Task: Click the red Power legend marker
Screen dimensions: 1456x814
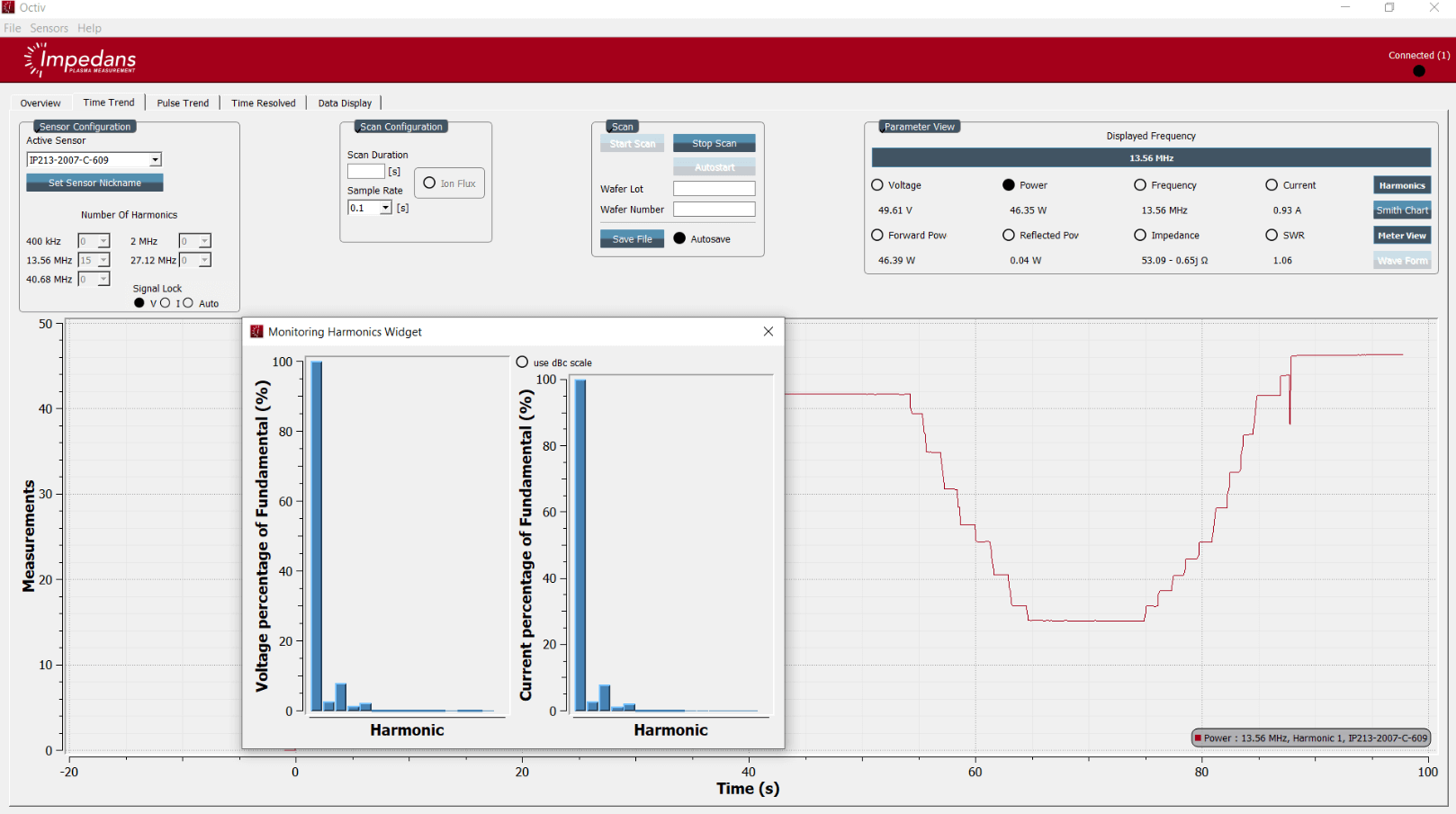Action: (x=1198, y=738)
